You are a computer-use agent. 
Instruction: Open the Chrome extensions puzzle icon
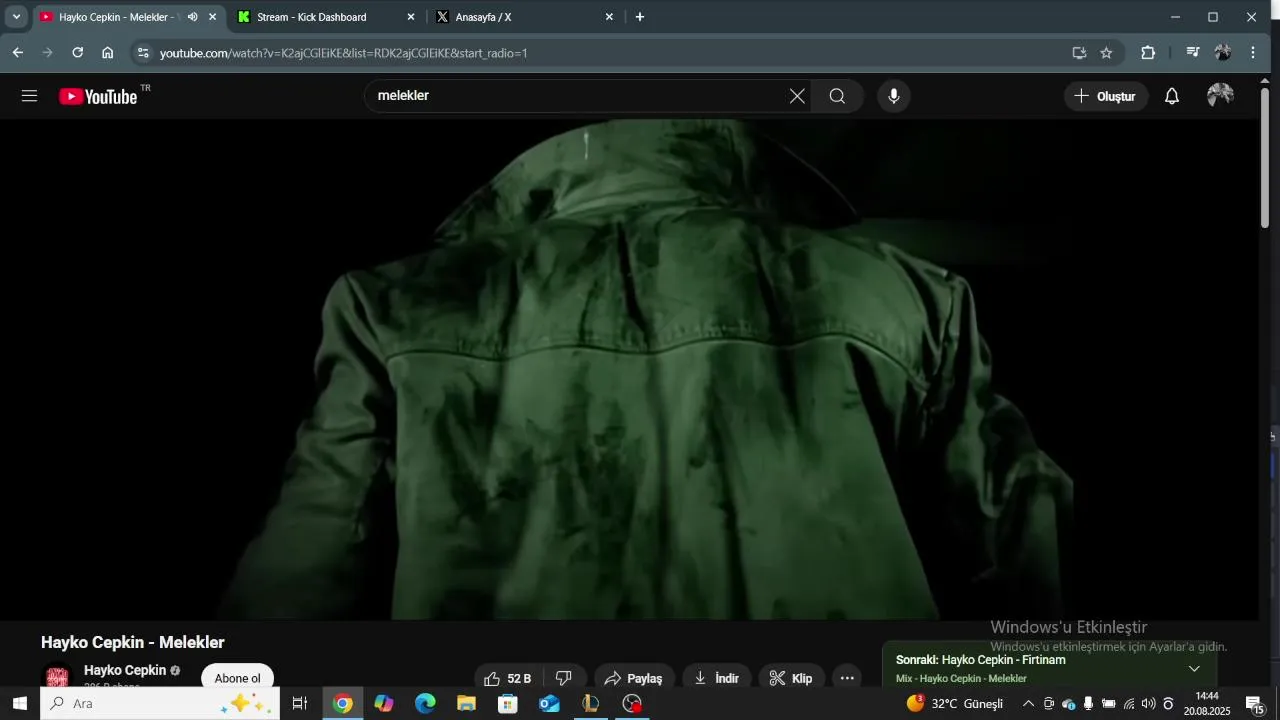[1148, 53]
